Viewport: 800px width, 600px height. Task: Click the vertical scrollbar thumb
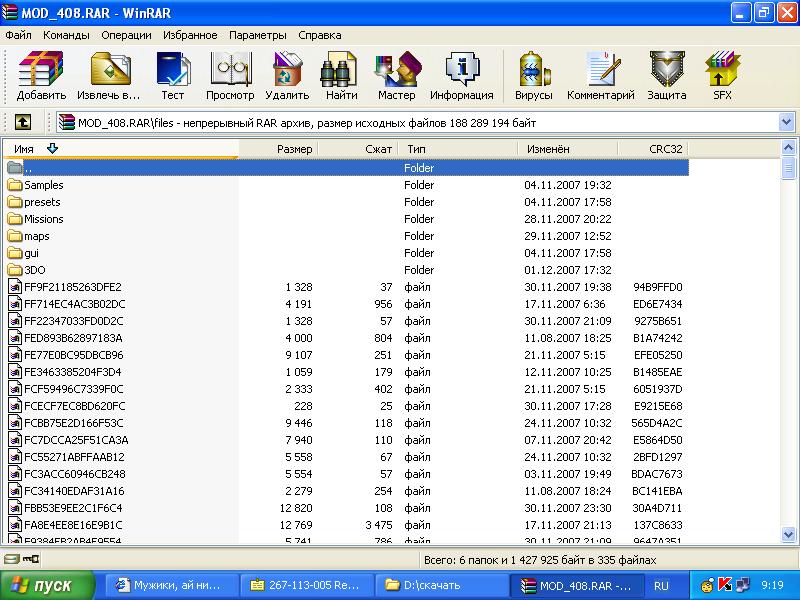tap(788, 168)
